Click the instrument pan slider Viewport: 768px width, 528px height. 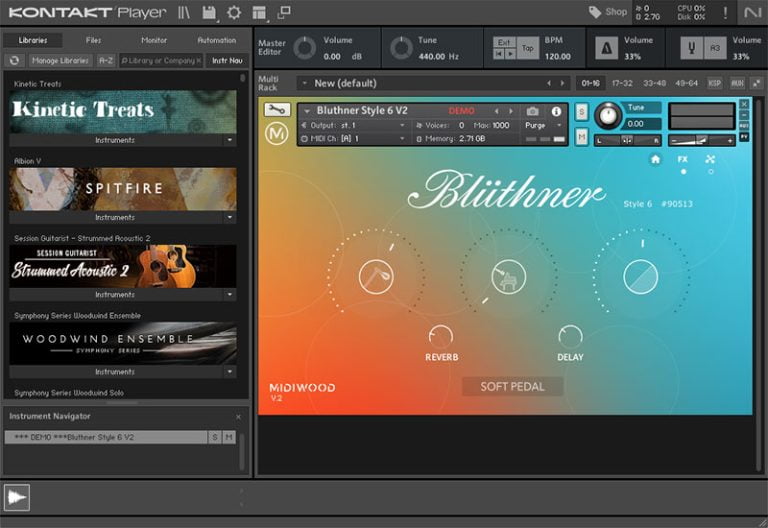click(x=627, y=141)
